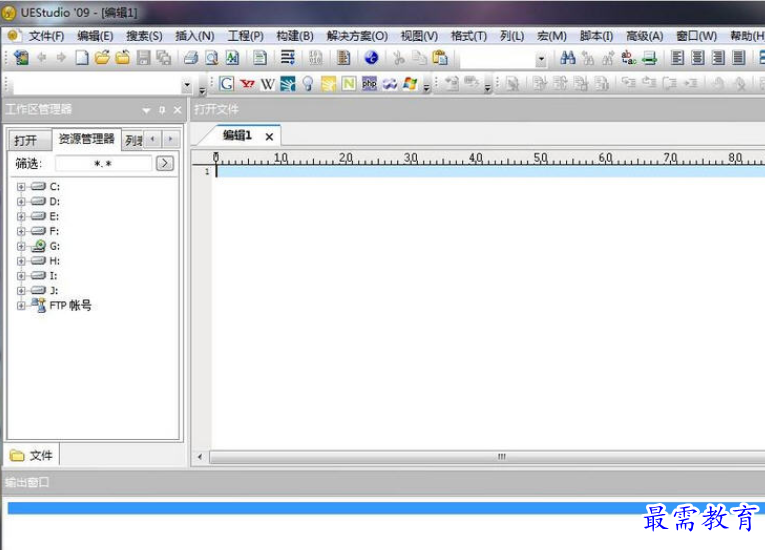This screenshot has height=550, width=765.
Task: Close the 编辑1 tab
Action: tap(269, 137)
